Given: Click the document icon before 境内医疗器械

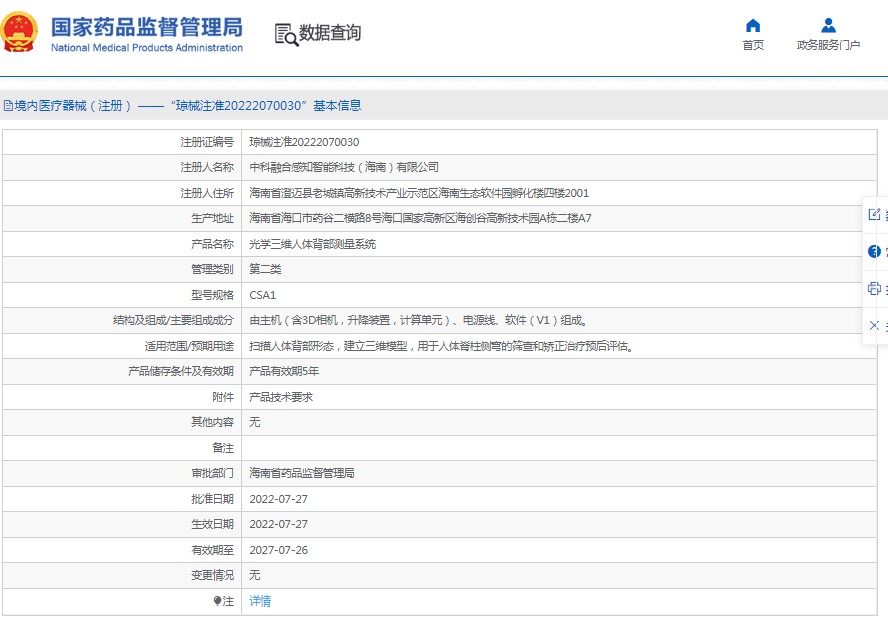Looking at the screenshot, I should [8, 106].
